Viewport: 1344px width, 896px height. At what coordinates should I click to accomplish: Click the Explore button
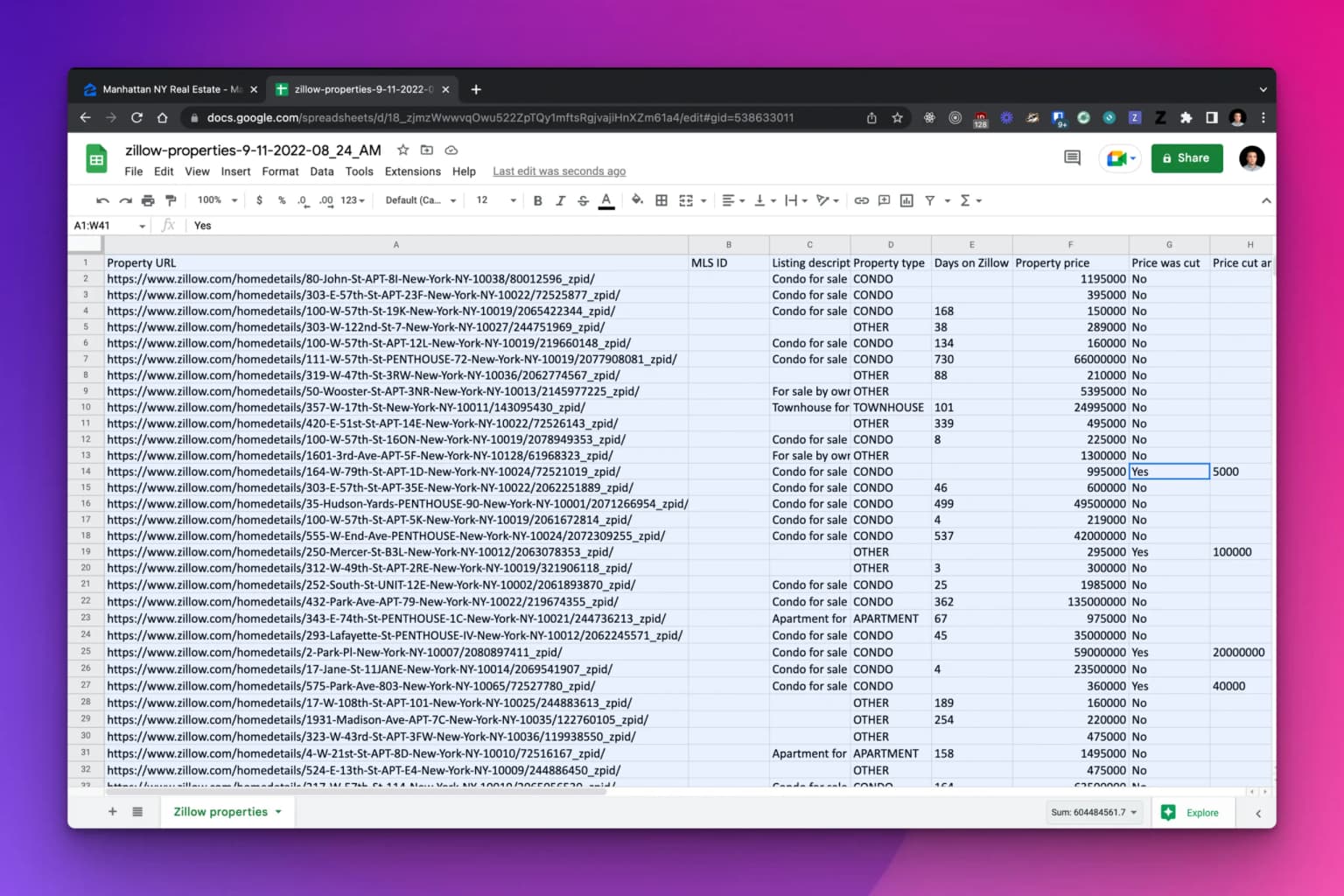pos(1191,812)
